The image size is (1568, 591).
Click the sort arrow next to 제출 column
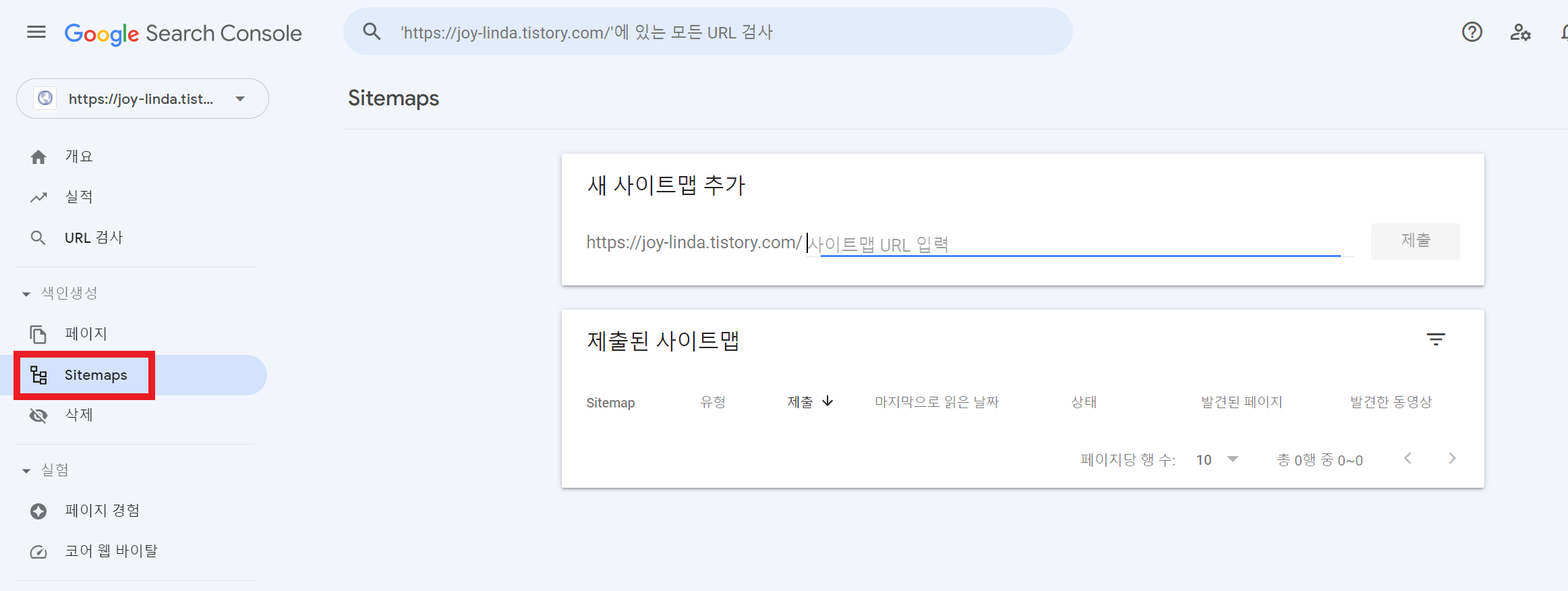(x=827, y=401)
